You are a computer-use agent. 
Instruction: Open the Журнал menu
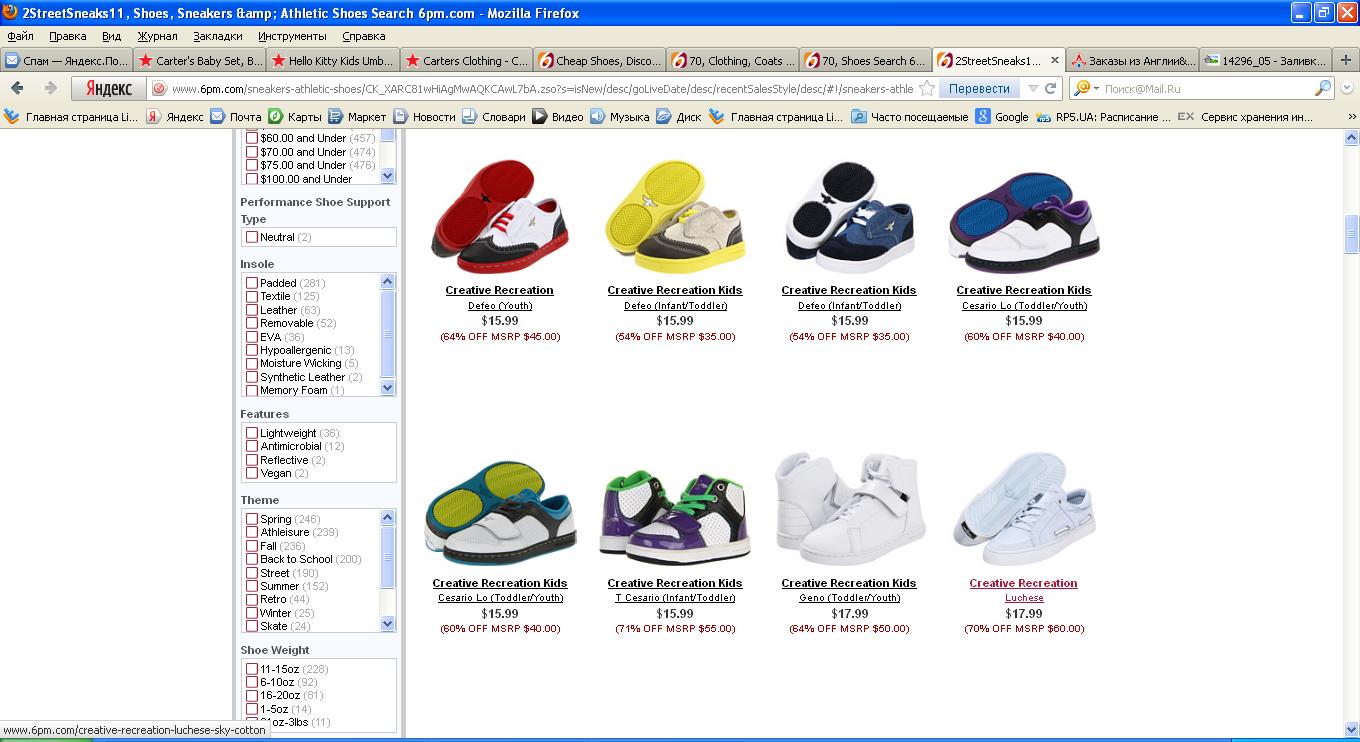coord(157,36)
